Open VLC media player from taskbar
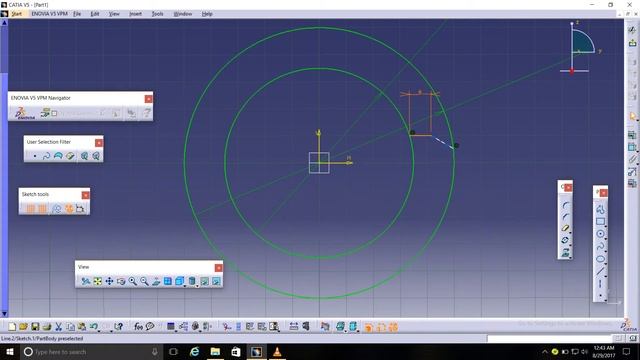 click(277, 351)
